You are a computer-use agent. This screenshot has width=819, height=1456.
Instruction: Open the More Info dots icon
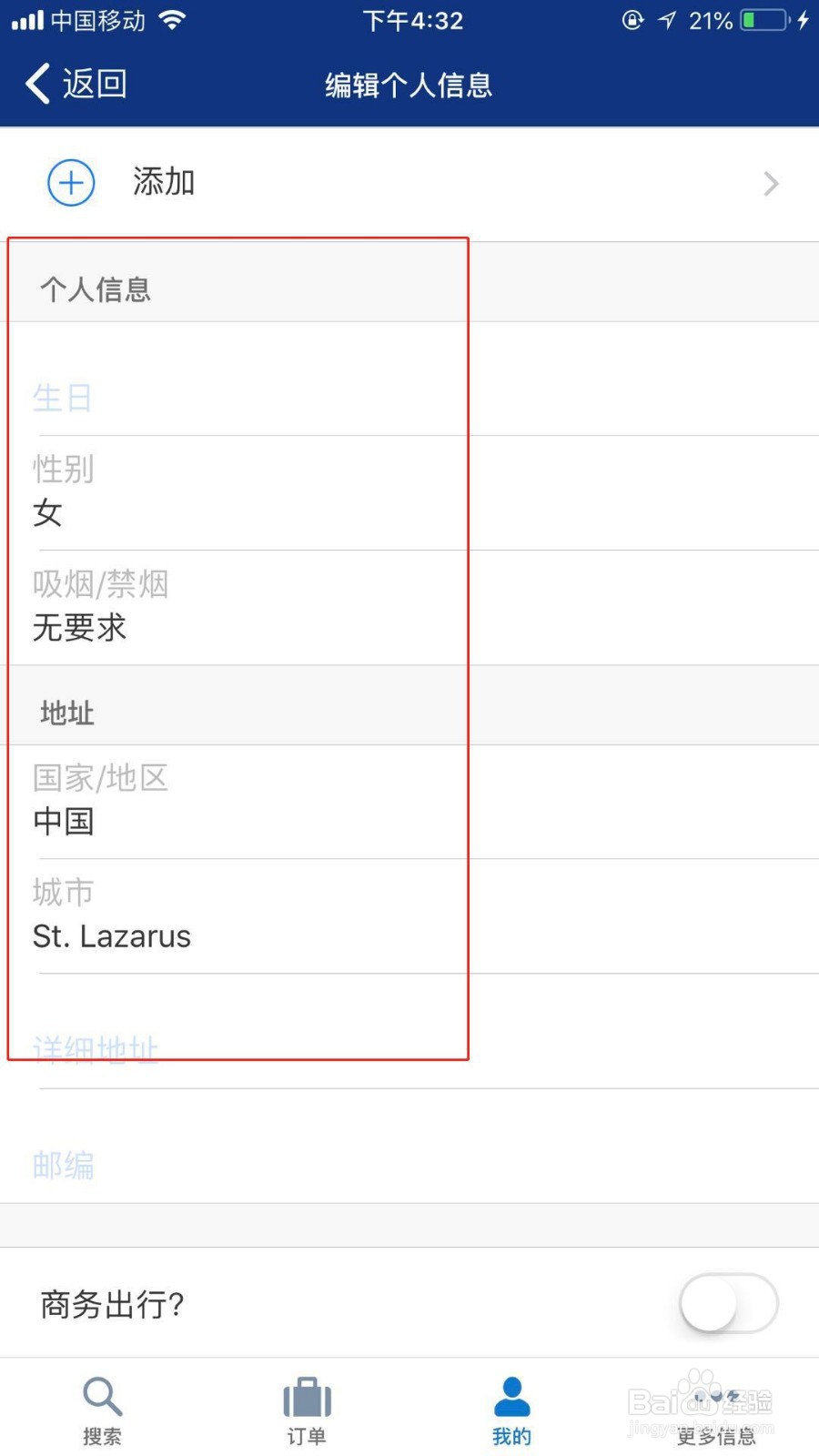pyautogui.click(x=716, y=1397)
